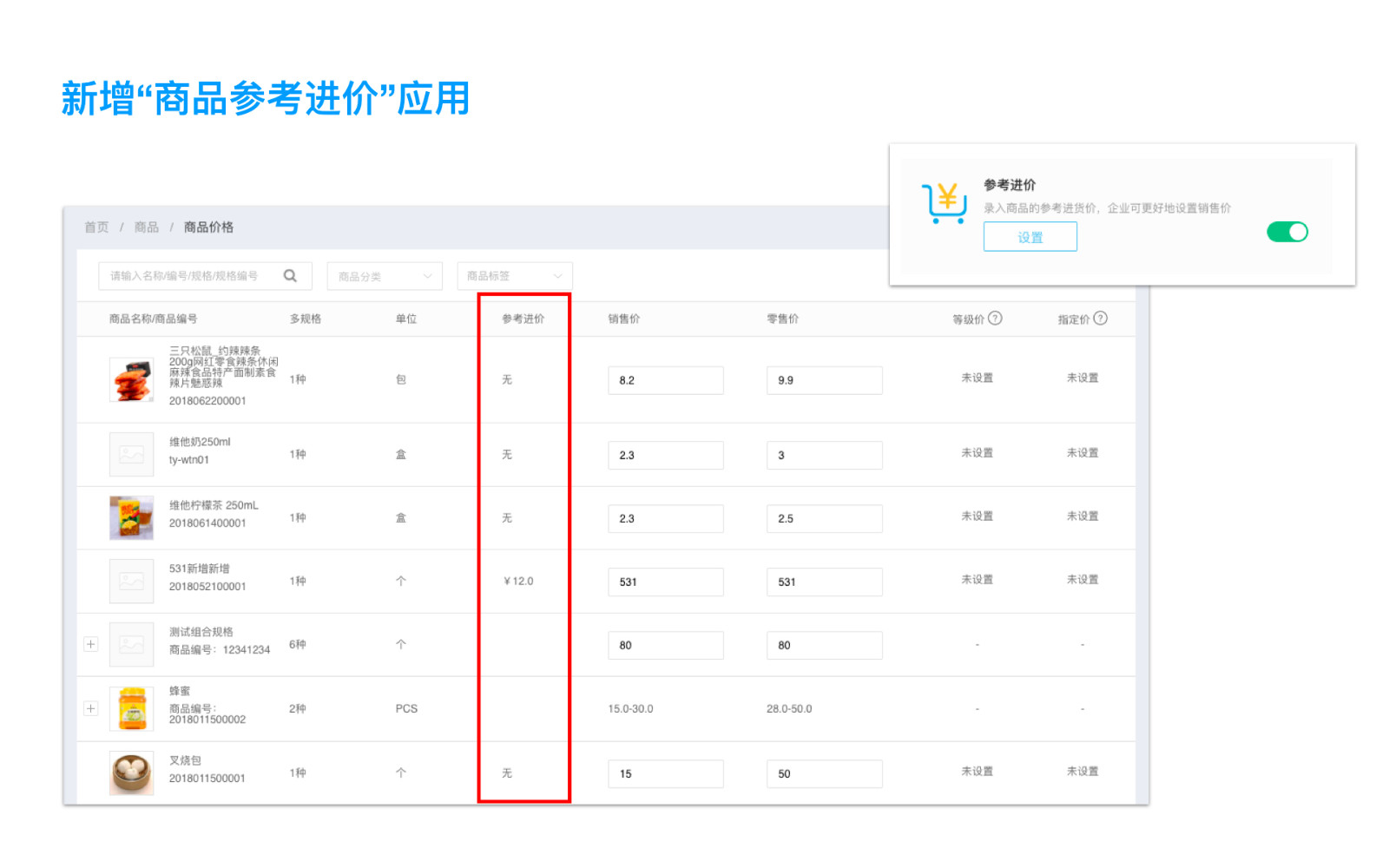Click the search magnifier icon

click(290, 276)
